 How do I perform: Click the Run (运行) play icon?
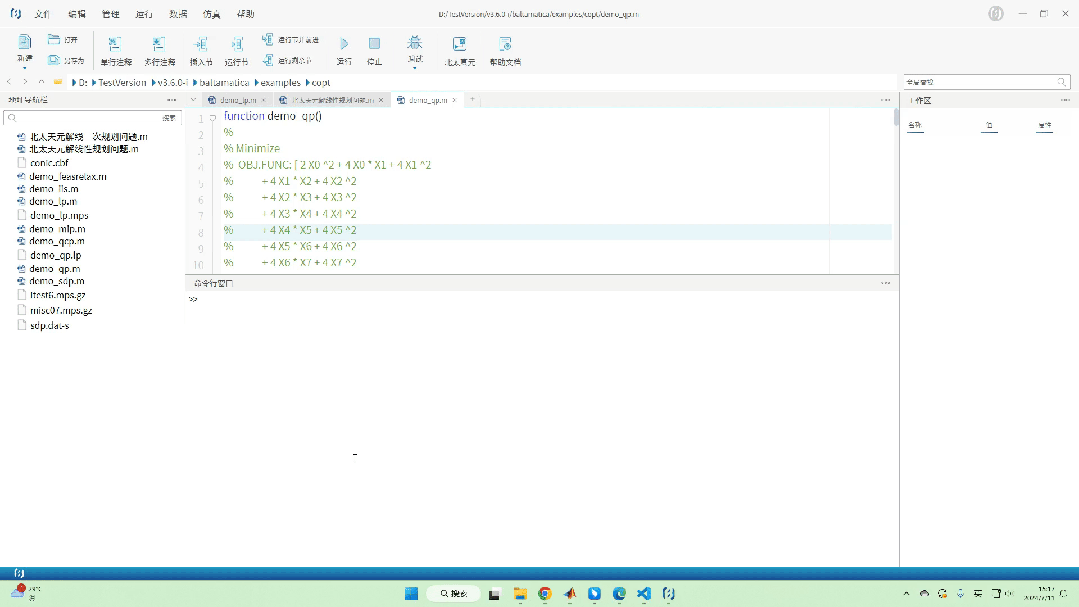pyautogui.click(x=344, y=44)
